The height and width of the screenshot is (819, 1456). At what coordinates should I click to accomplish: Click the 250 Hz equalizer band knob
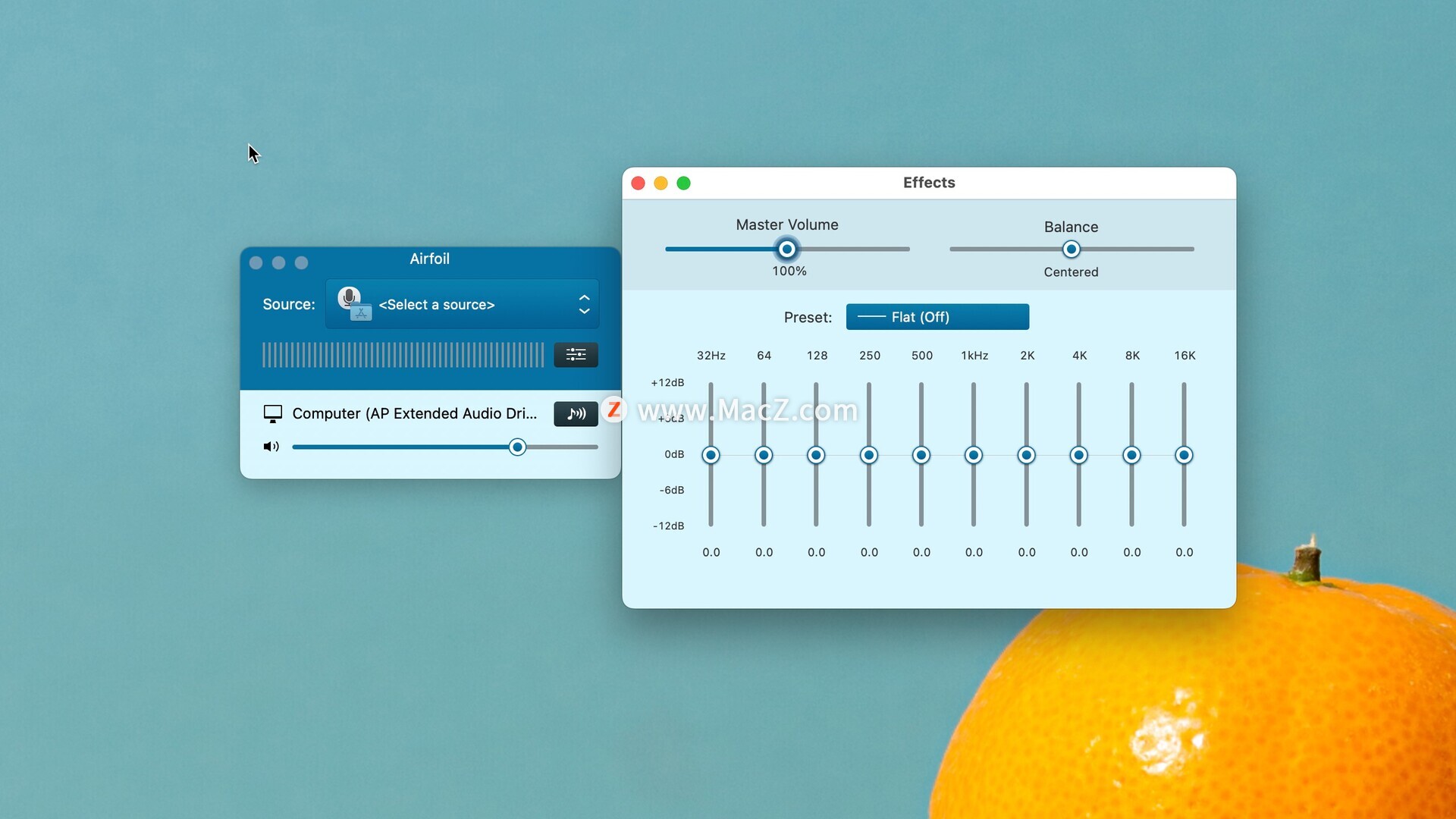[869, 455]
